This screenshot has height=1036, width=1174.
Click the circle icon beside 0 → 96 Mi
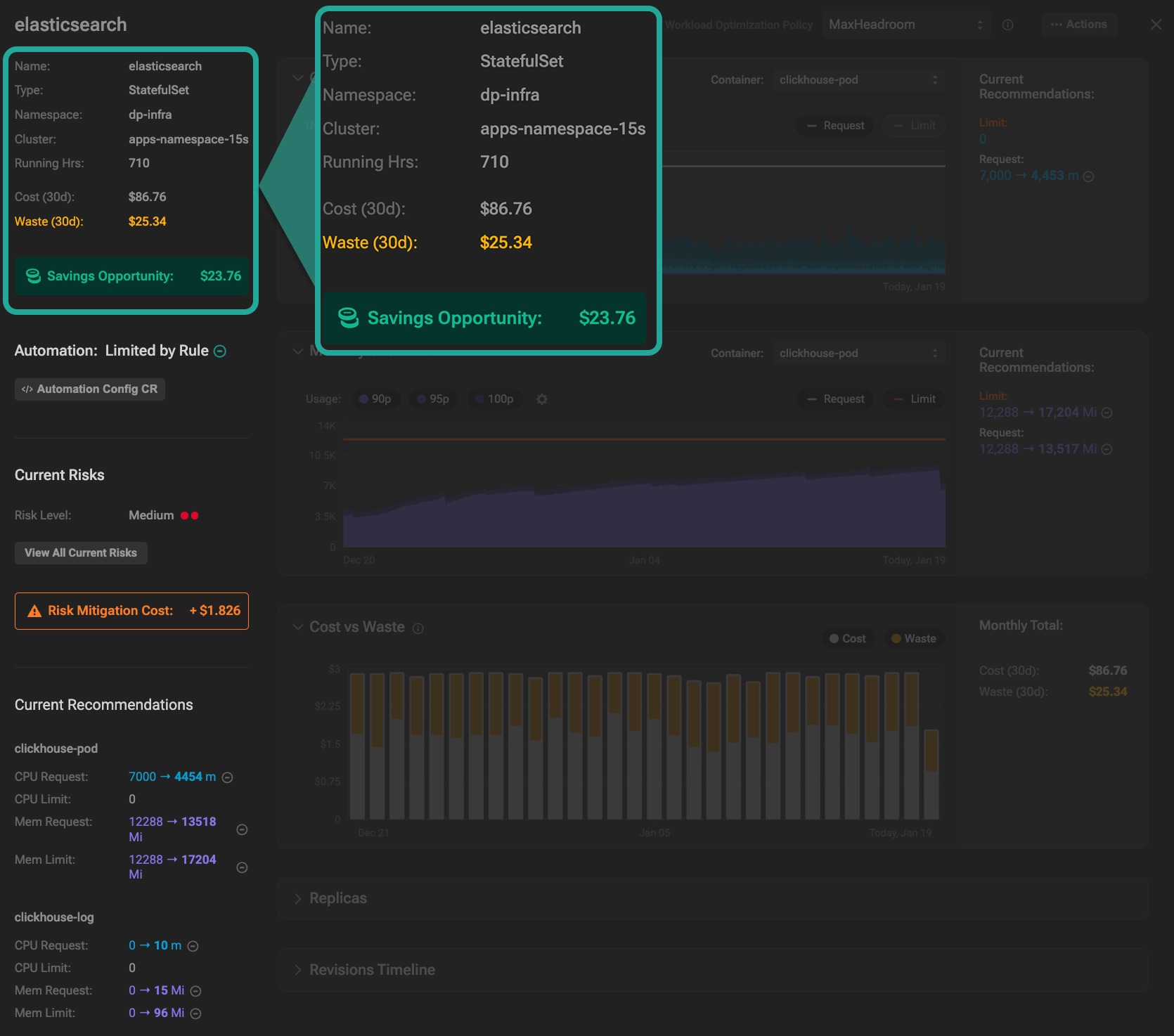click(x=196, y=1014)
